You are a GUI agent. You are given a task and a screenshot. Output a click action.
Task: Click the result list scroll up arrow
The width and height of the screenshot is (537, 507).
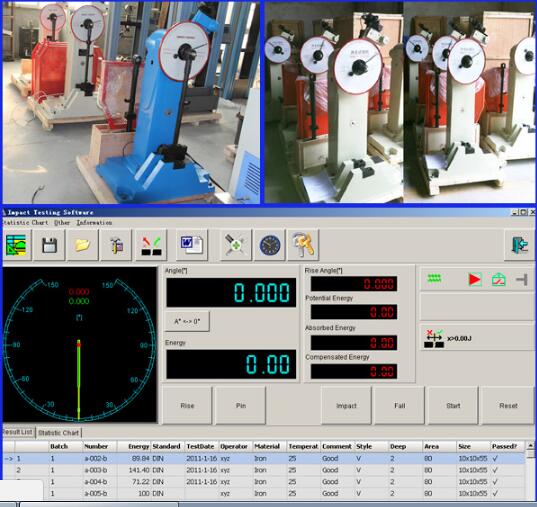click(530, 446)
